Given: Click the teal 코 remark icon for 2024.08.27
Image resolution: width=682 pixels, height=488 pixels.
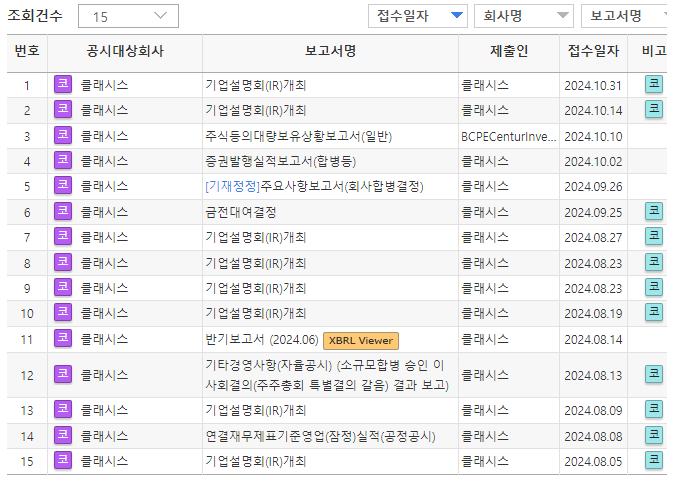Looking at the screenshot, I should [x=654, y=236].
